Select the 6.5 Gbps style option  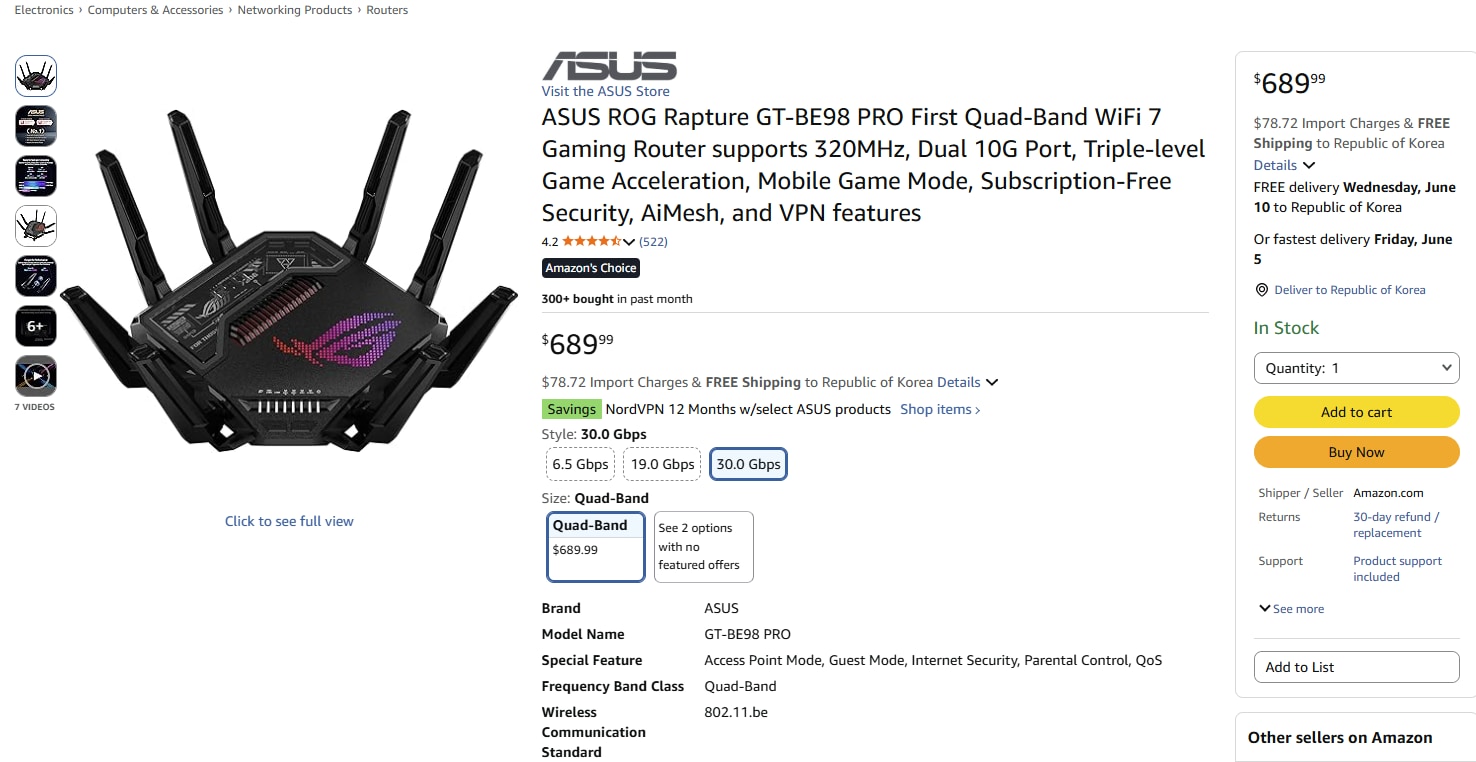[x=580, y=464]
